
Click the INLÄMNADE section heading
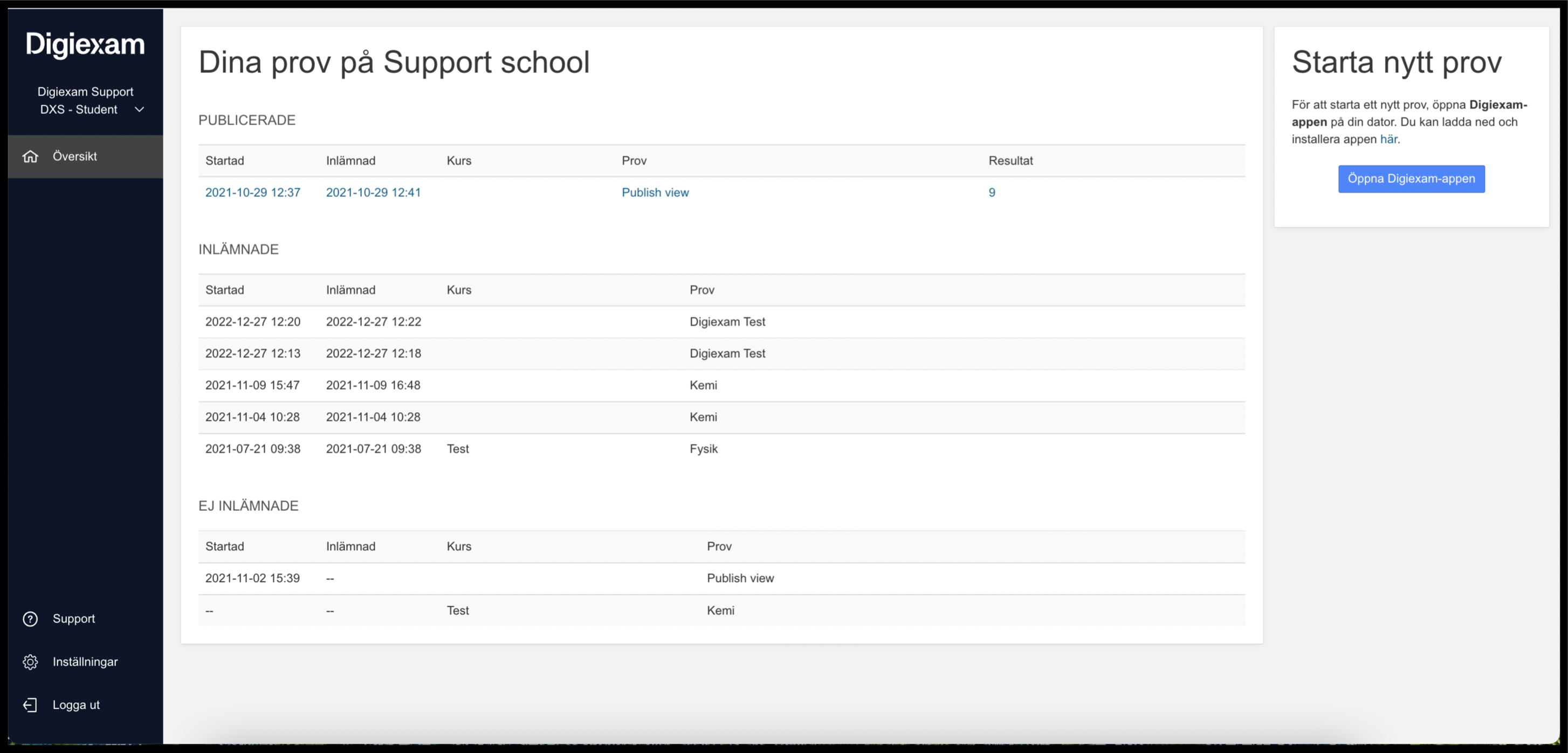[x=239, y=250]
